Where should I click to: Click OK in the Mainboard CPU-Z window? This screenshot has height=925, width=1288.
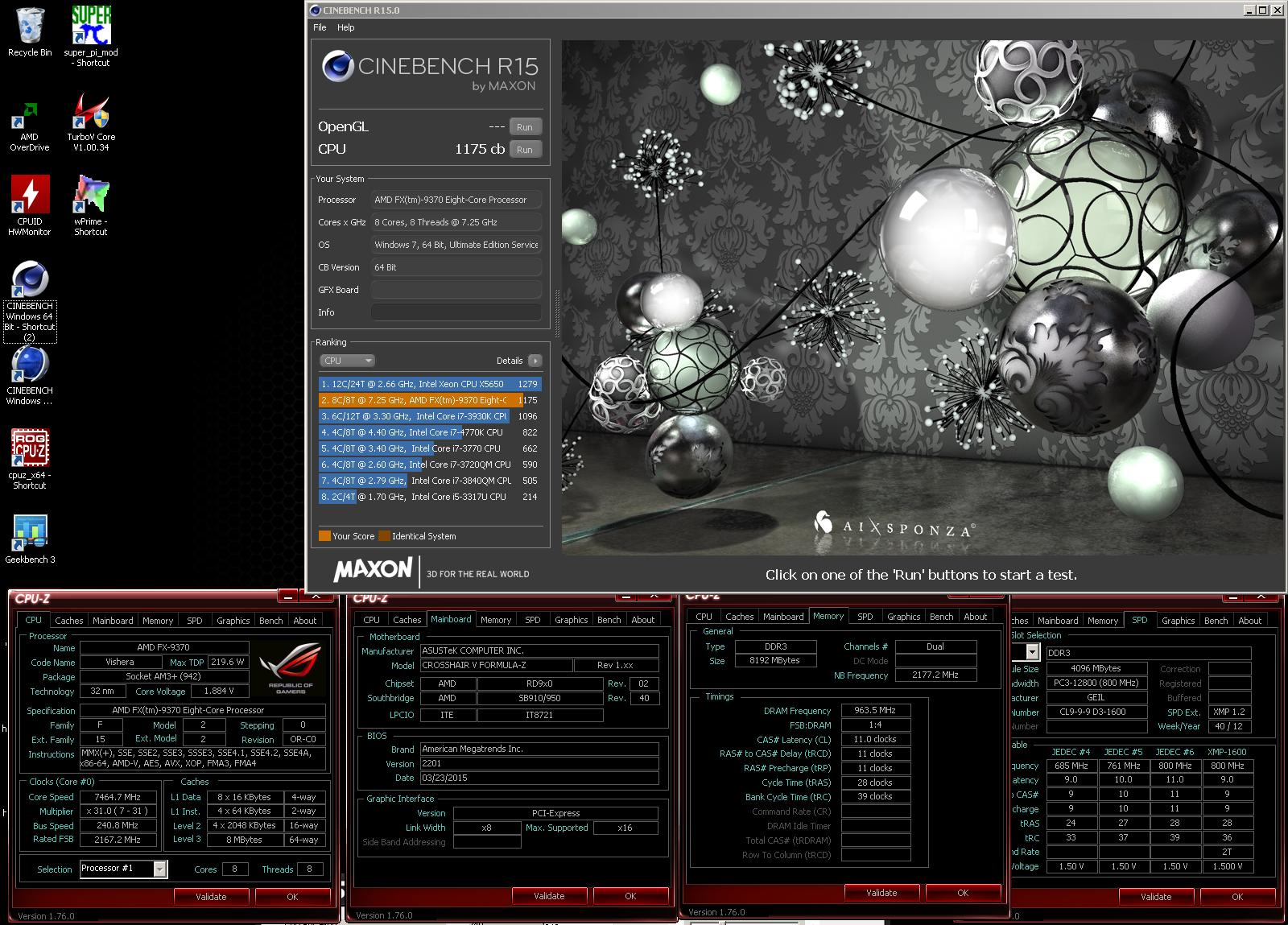click(631, 896)
